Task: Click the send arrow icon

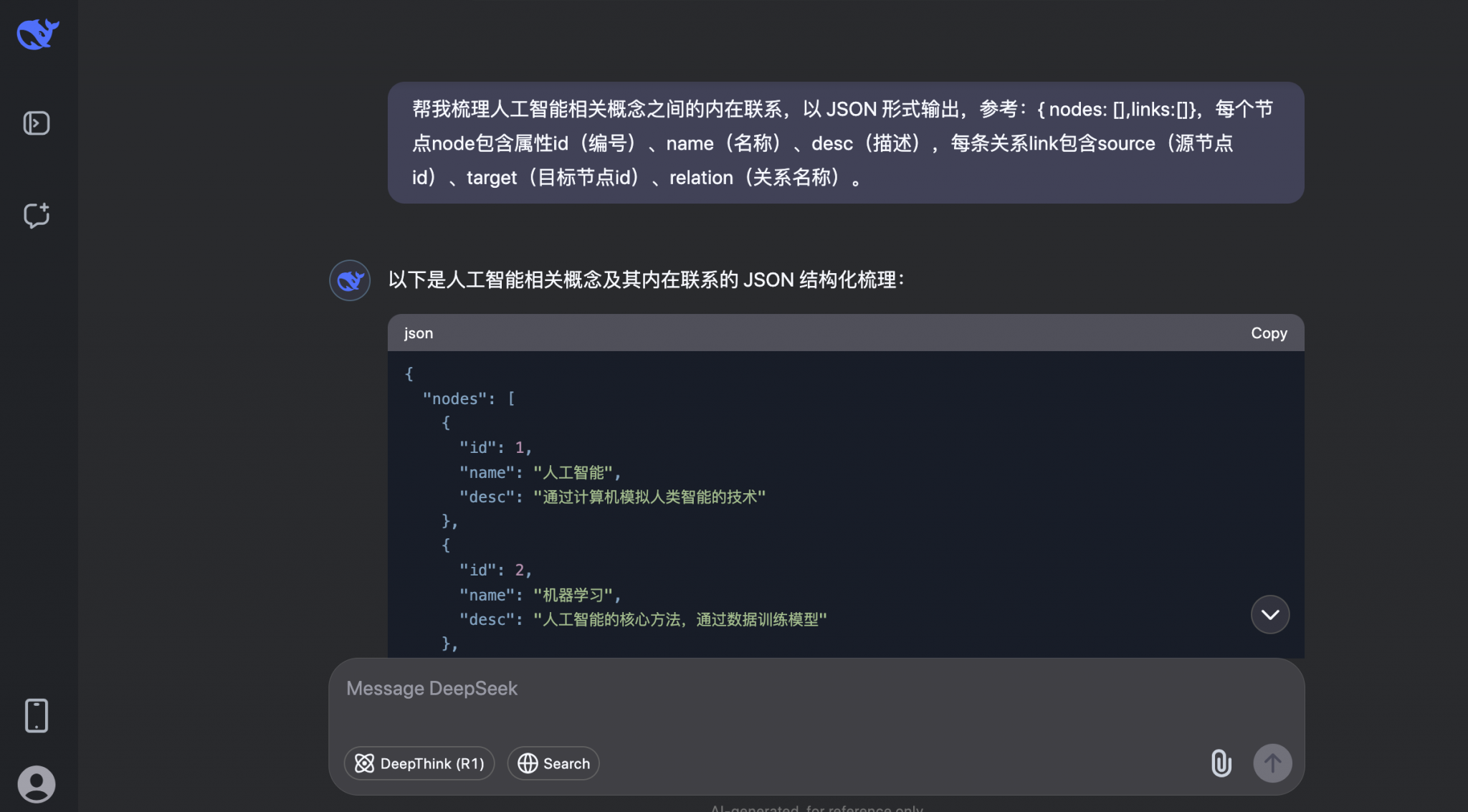Action: click(1272, 763)
